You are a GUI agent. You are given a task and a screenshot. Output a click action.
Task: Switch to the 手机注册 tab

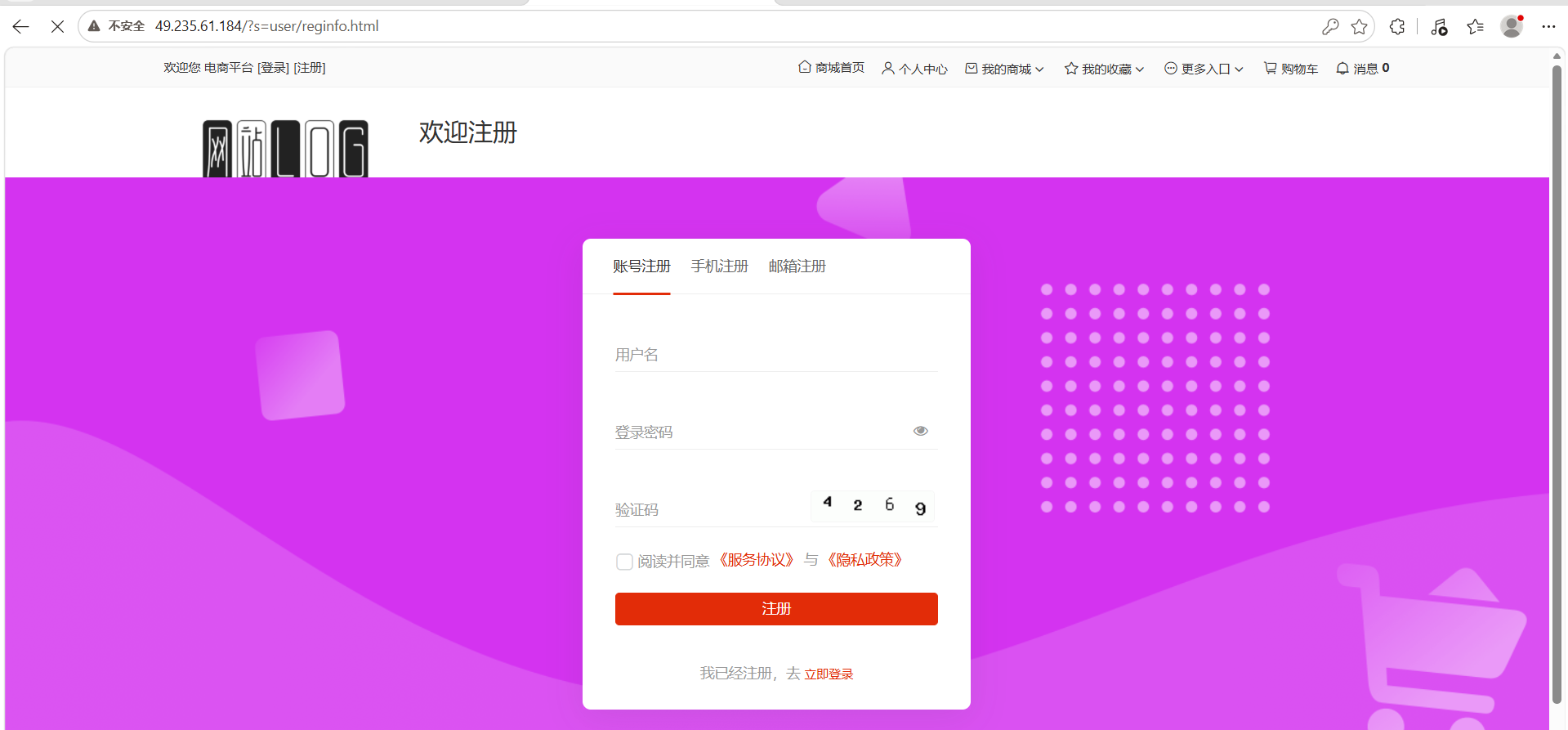719,266
